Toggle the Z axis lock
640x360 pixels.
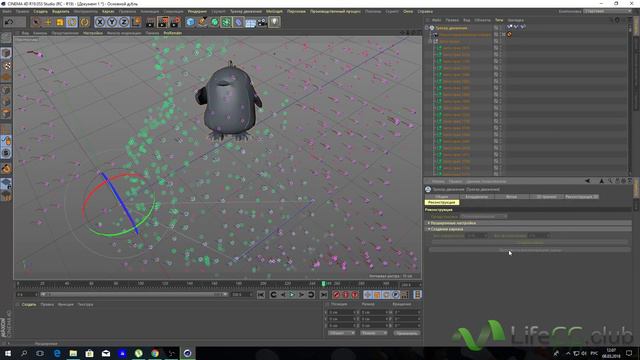coord(124,22)
